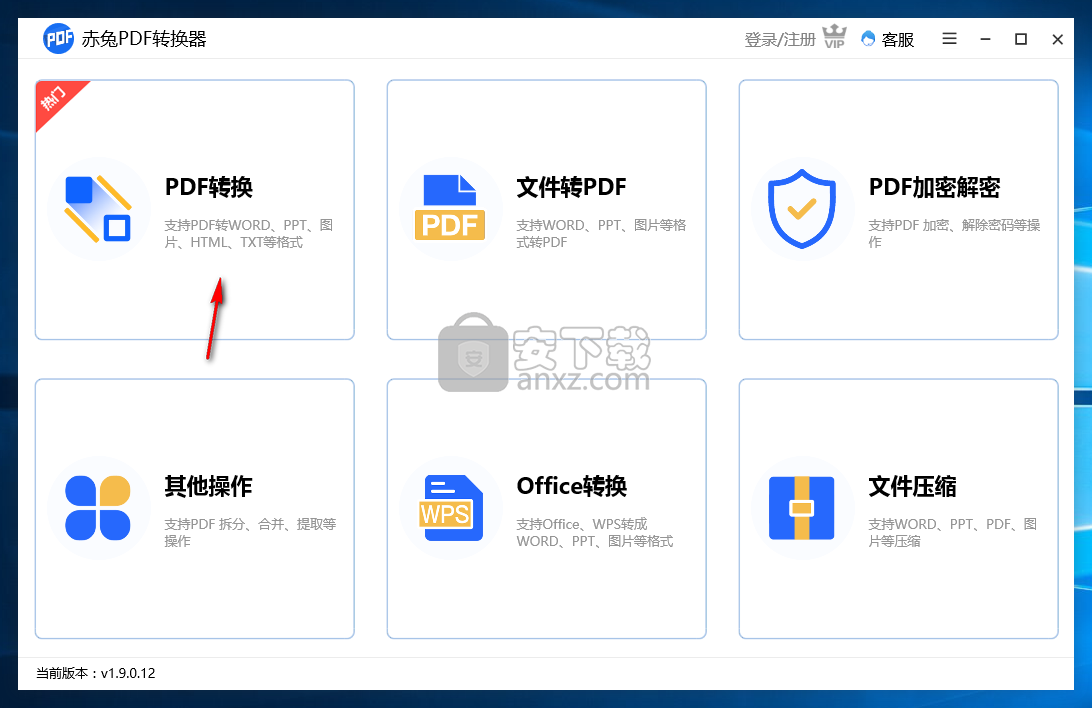Screen dimensions: 1092x708
Task: Click the Office转换 WPS icon
Action: tap(451, 508)
